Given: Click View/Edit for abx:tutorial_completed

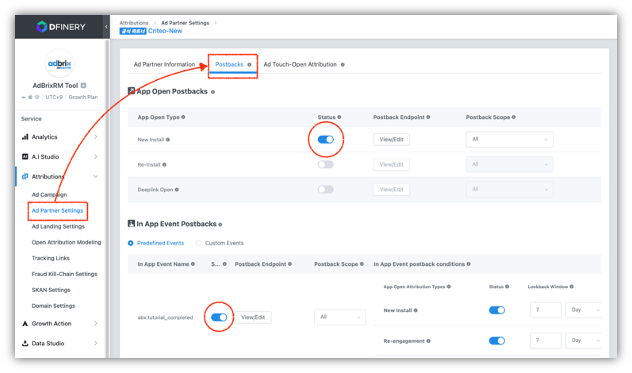Looking at the screenshot, I should click(x=253, y=317).
